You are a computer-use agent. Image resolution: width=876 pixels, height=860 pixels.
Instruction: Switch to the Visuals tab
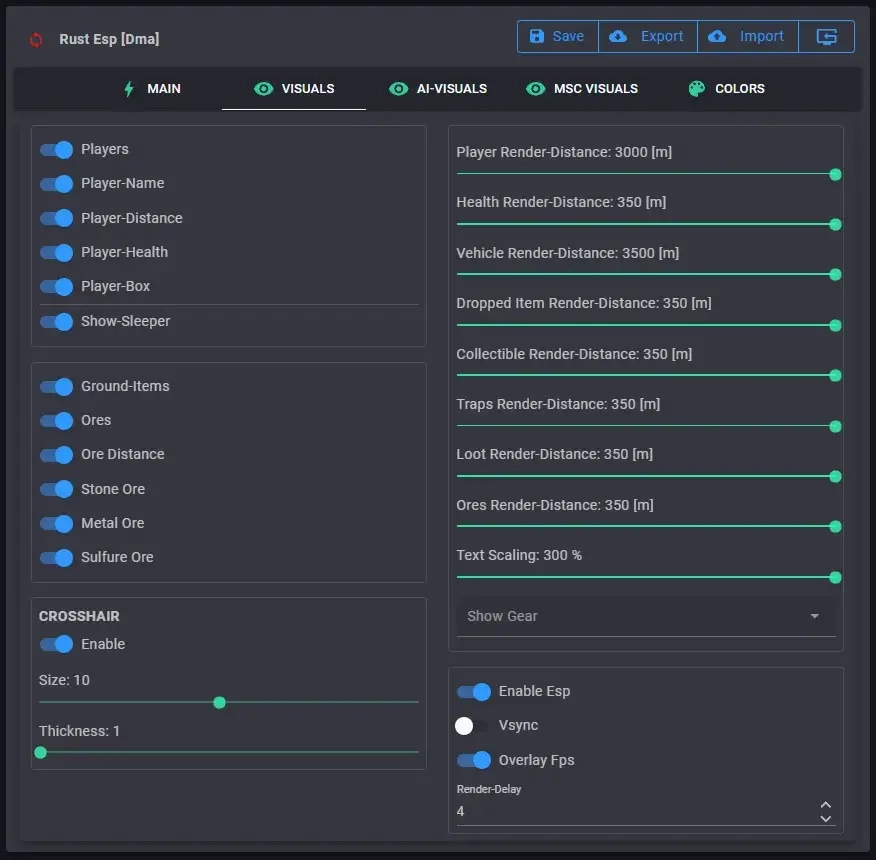[294, 89]
